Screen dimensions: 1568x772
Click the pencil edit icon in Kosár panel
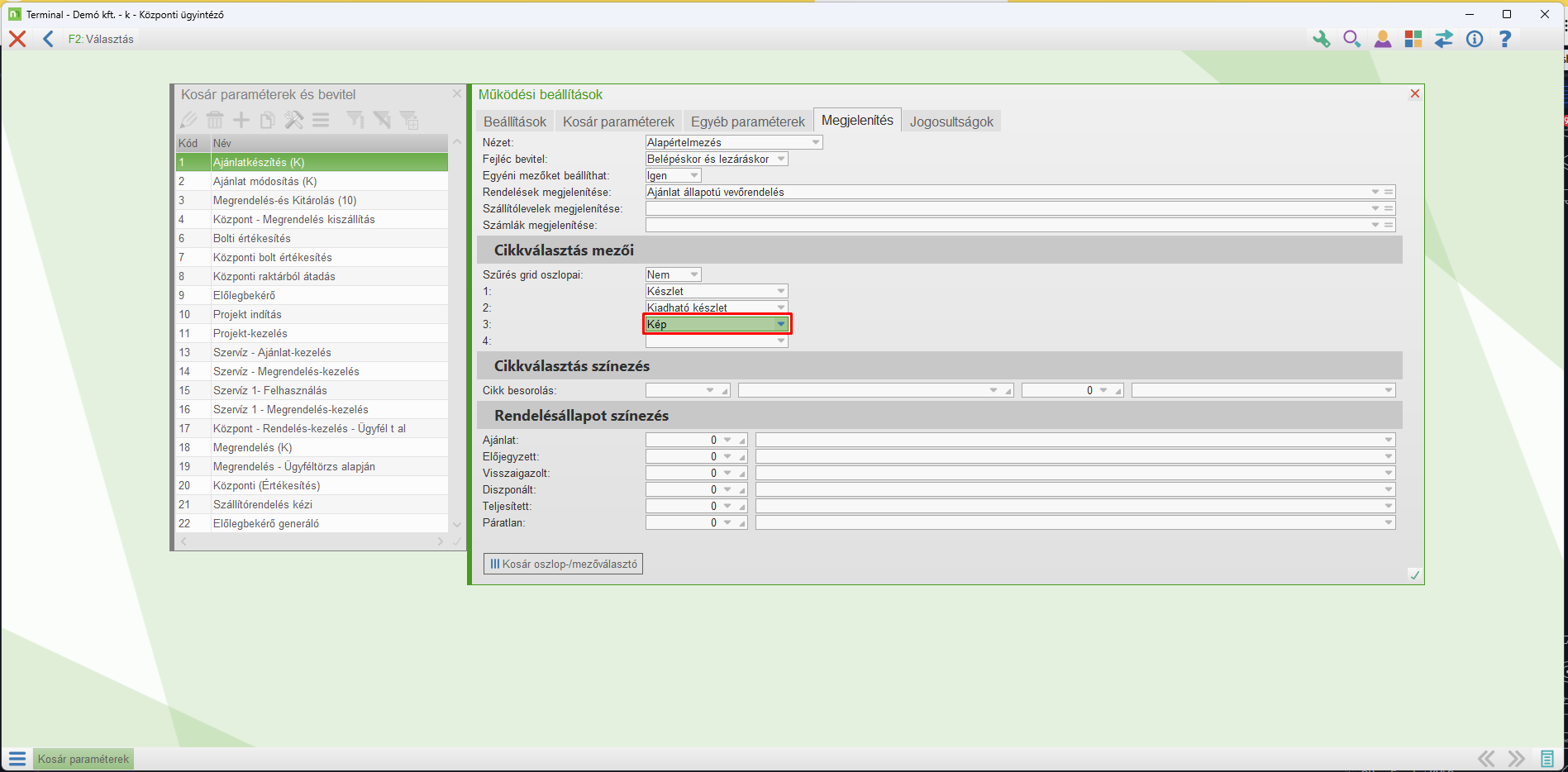tap(188, 120)
